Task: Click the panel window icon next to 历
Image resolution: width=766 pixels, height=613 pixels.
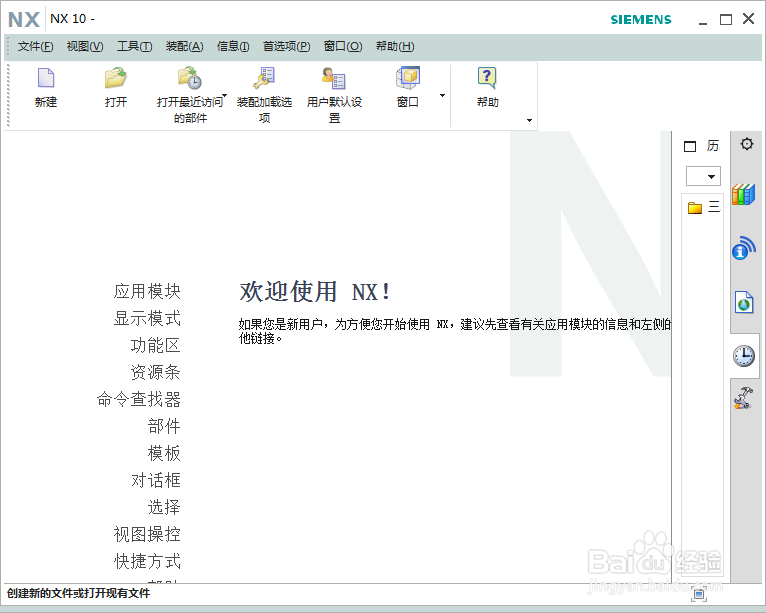Action: click(690, 147)
